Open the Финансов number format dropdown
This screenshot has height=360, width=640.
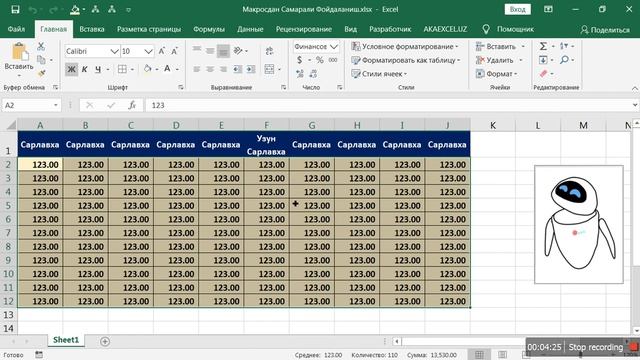(333, 47)
